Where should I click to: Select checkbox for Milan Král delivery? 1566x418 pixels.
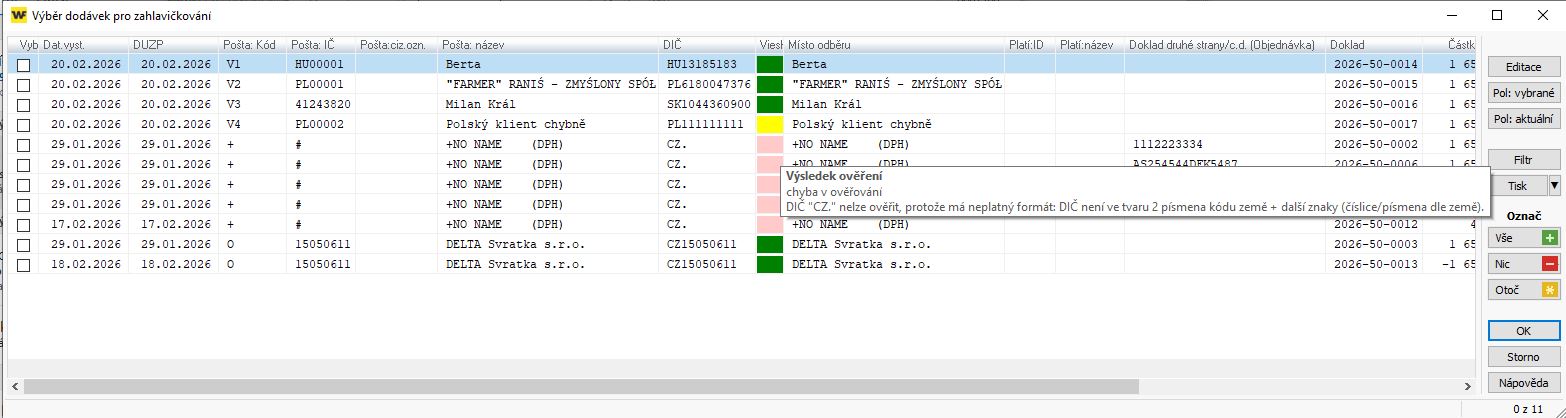pos(23,105)
